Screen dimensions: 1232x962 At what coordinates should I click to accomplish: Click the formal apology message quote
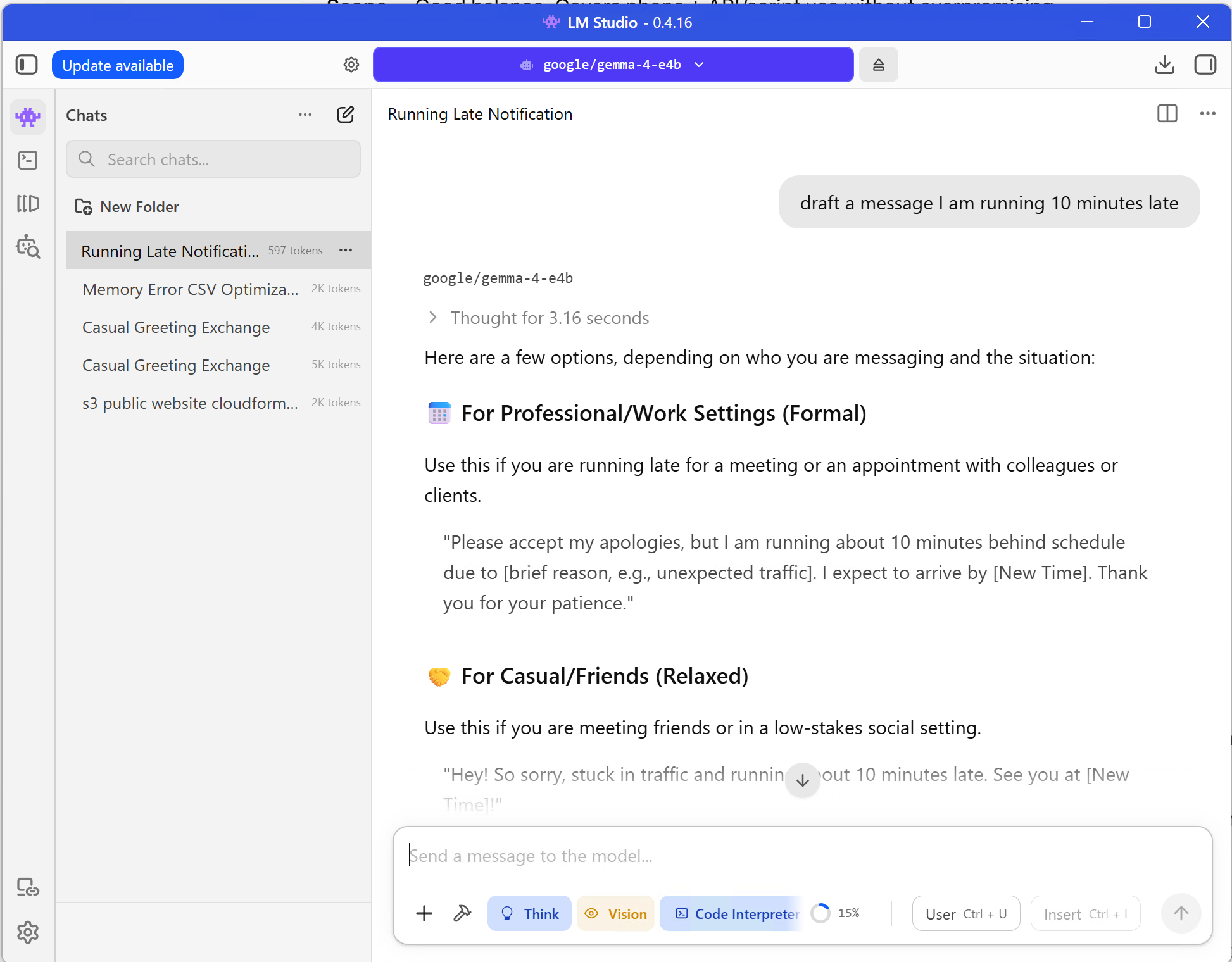tap(795, 572)
